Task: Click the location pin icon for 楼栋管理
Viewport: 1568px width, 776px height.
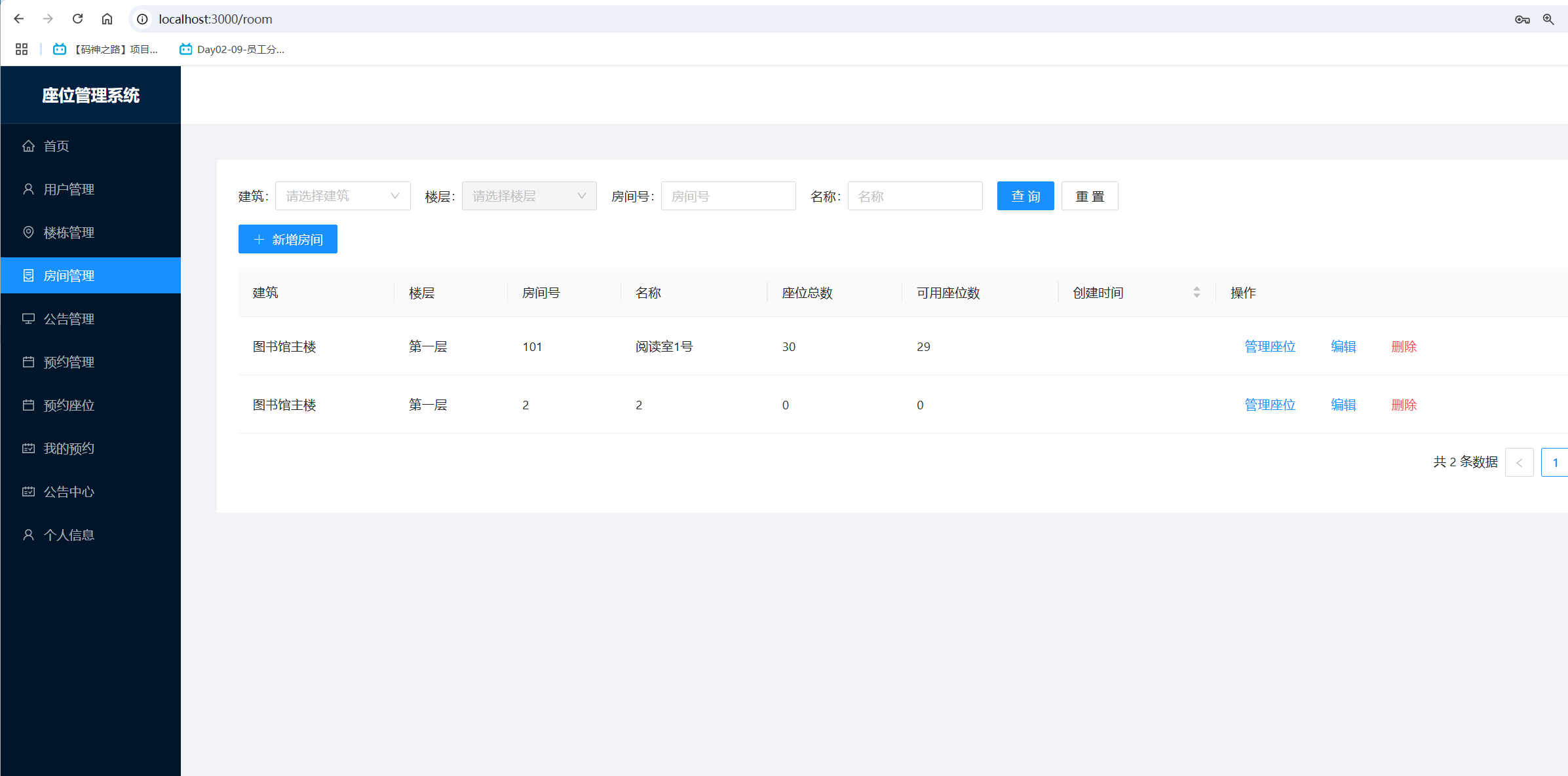Action: pos(28,232)
